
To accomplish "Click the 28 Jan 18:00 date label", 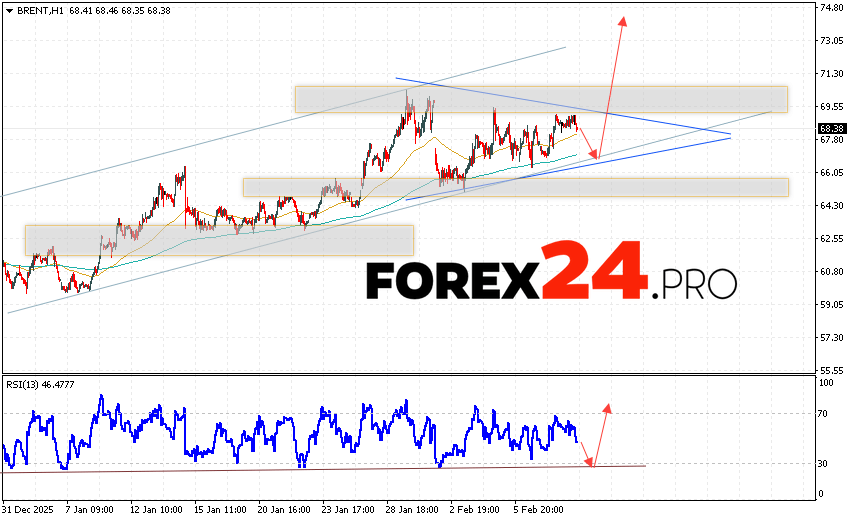I will (x=411, y=508).
